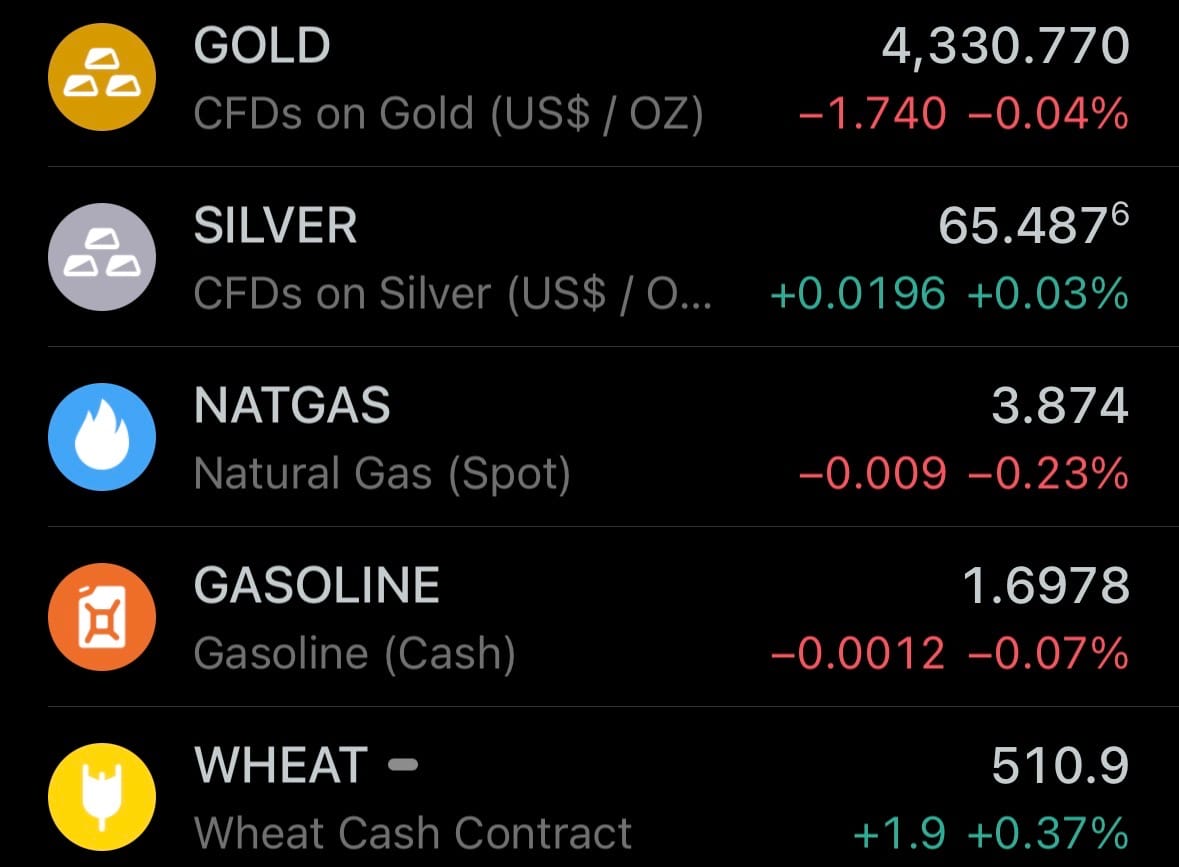Tap the silver change +0.0196 +0.03%

point(950,294)
